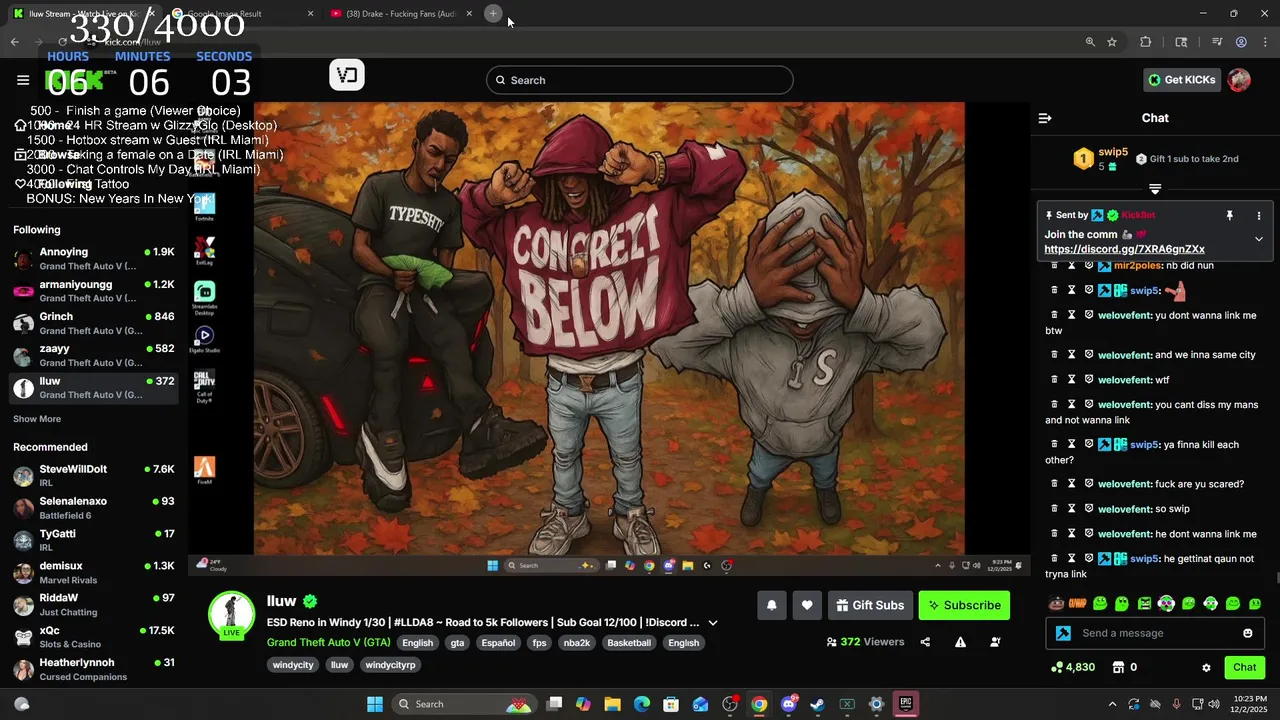This screenshot has height=720, width=1280.
Task: Report the stream with warning icon
Action: pos(960,642)
